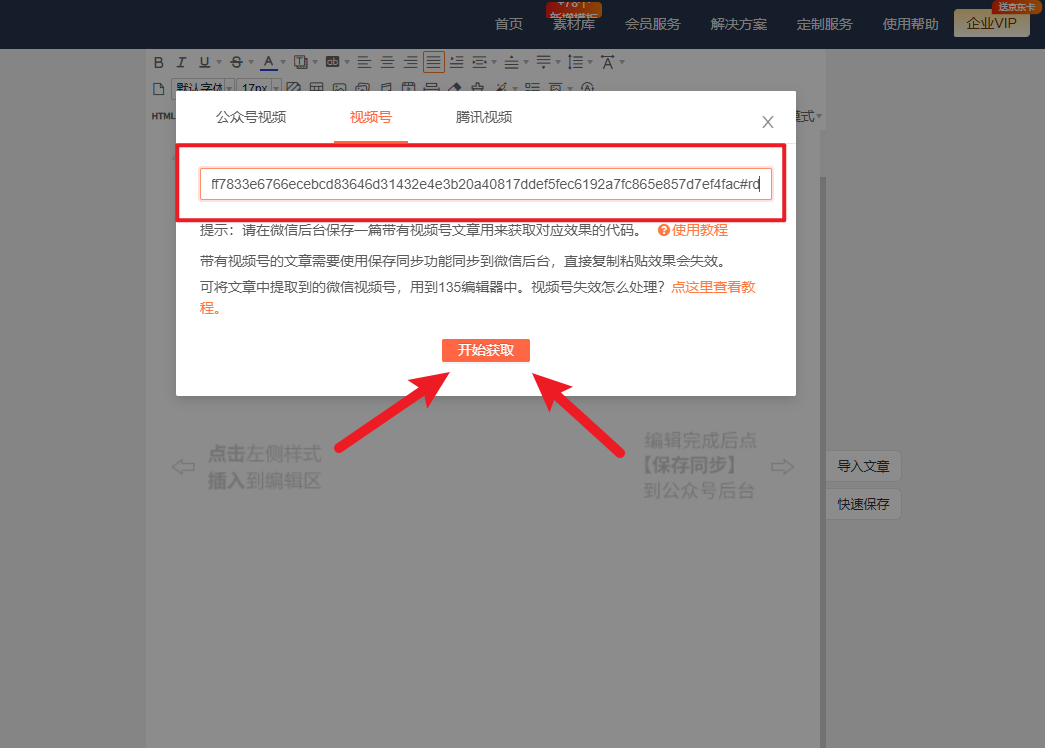Open the letter spacing dropdown arrow
Viewport: 1045px width, 748px height.
622,62
